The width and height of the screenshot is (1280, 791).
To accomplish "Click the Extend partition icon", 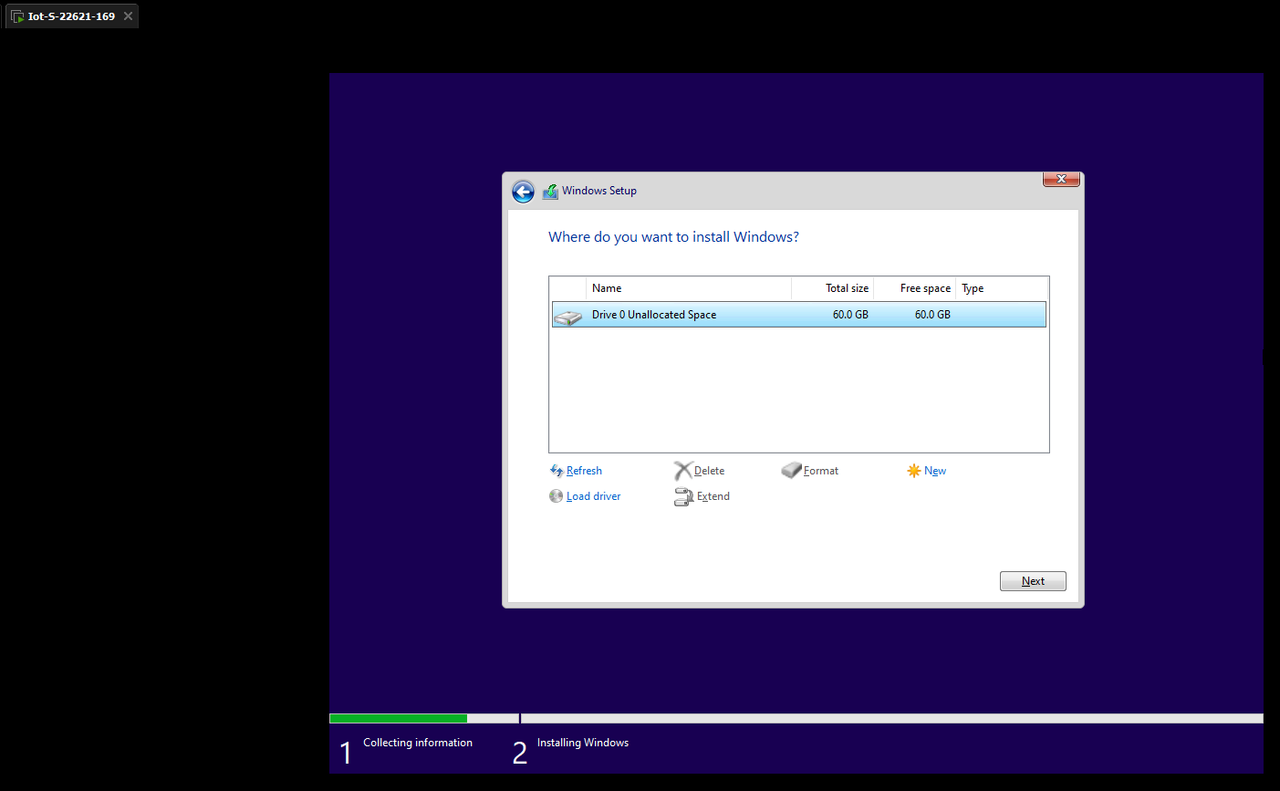I will tap(683, 497).
